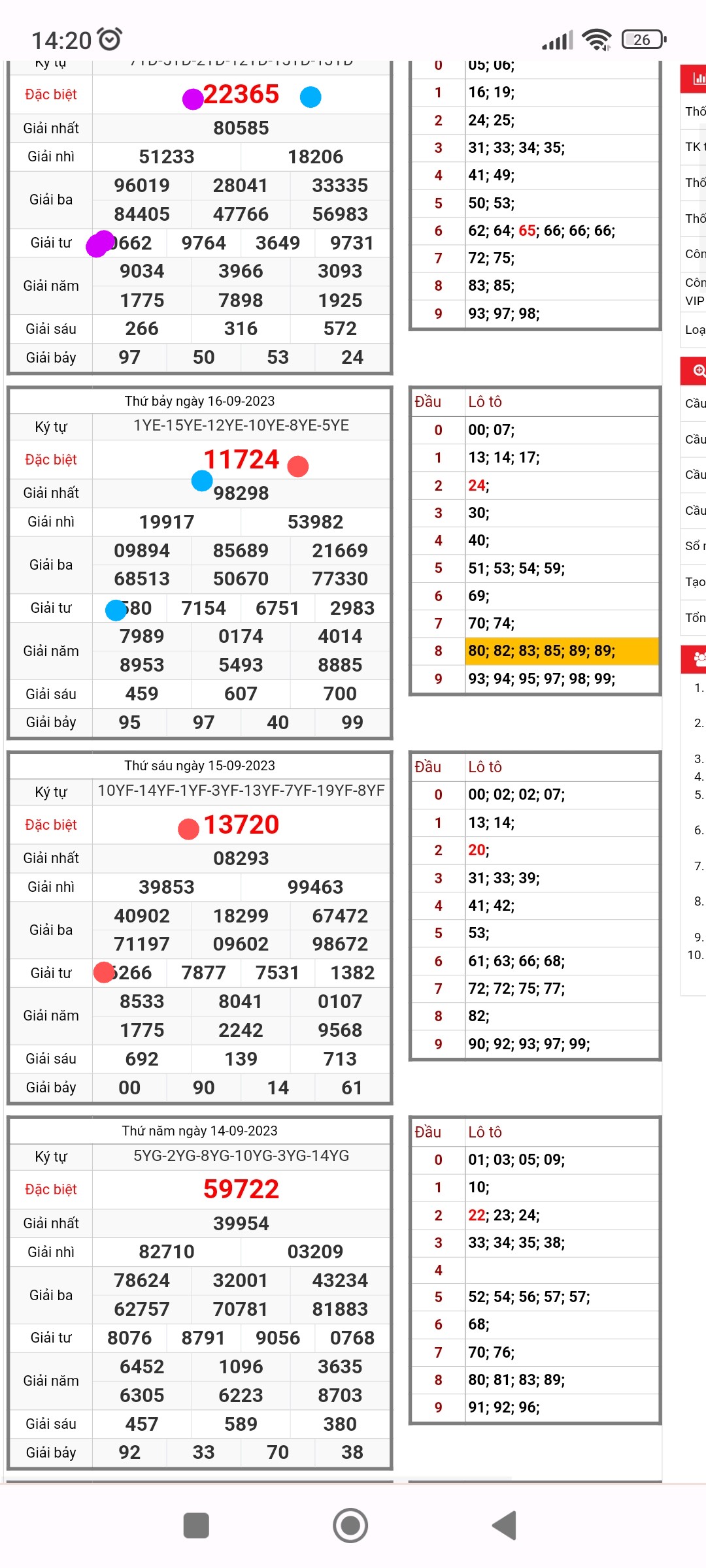Tap the Wi-Fi icon in the status bar
The image size is (706, 1568).
(x=596, y=40)
